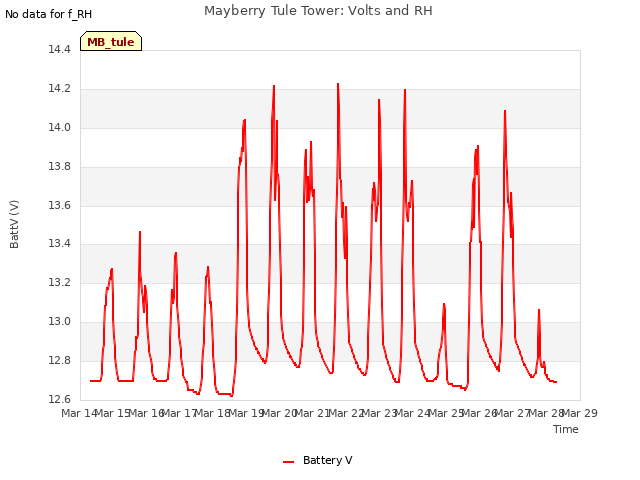The width and height of the screenshot is (640, 480).
Task: Click the Mar 24 x-axis date label
Action: tap(413, 413)
